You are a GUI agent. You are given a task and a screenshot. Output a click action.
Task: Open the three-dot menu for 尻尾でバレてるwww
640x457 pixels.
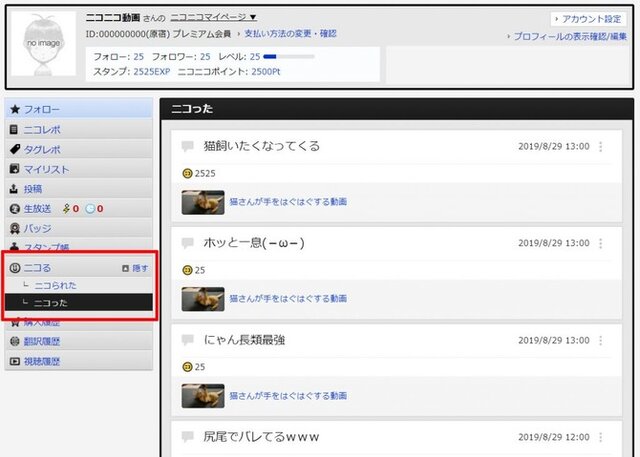(600, 437)
